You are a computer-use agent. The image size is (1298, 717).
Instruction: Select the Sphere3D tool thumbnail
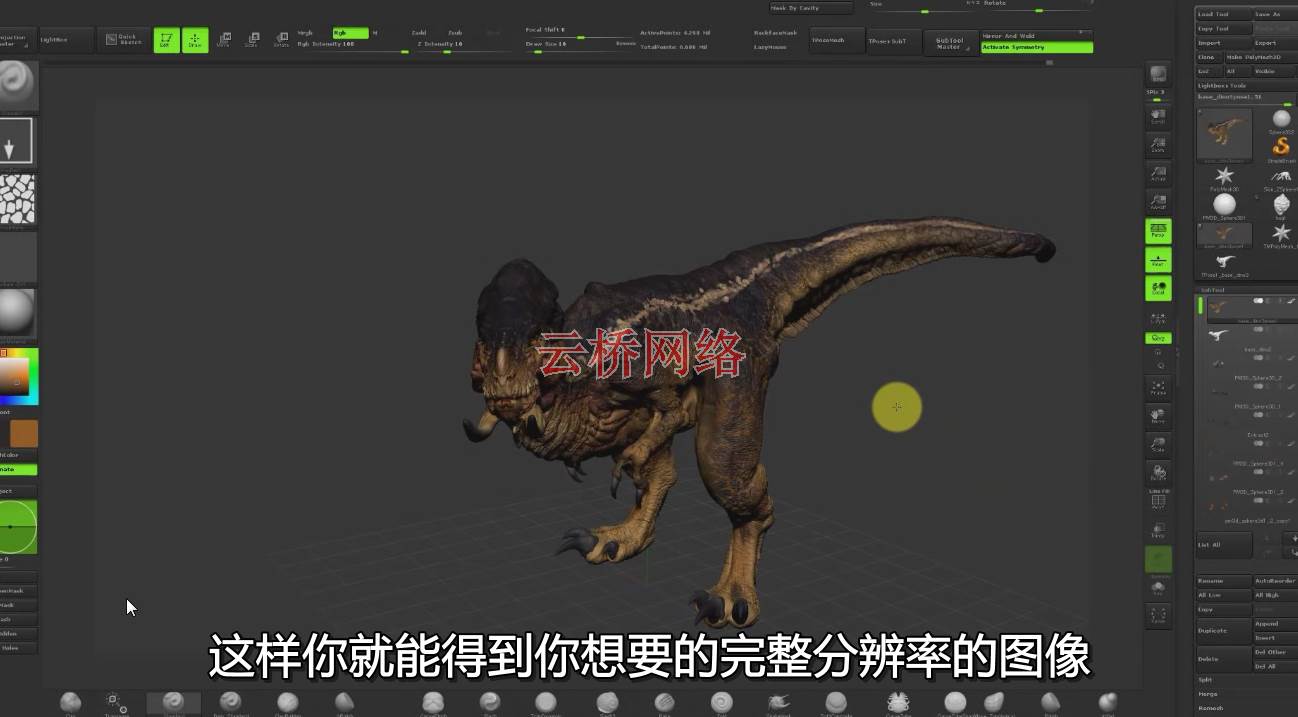click(1281, 119)
